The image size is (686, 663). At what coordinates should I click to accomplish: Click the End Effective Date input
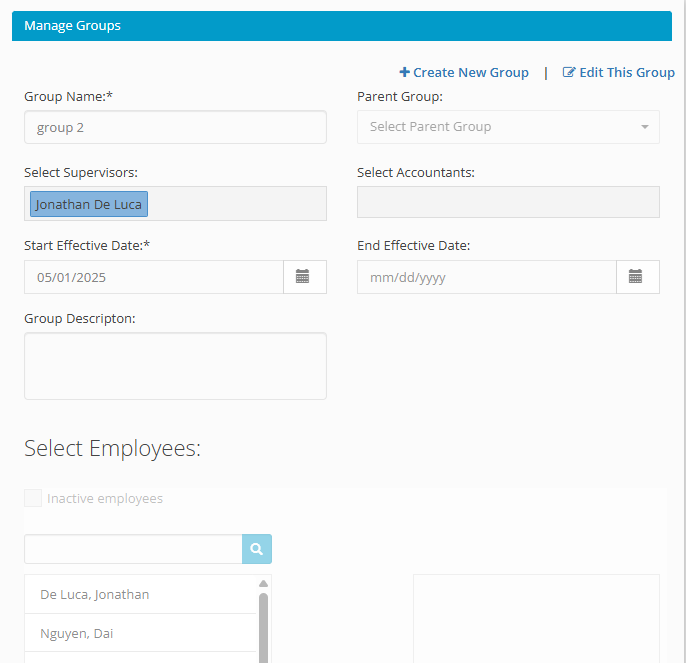pyautogui.click(x=487, y=277)
